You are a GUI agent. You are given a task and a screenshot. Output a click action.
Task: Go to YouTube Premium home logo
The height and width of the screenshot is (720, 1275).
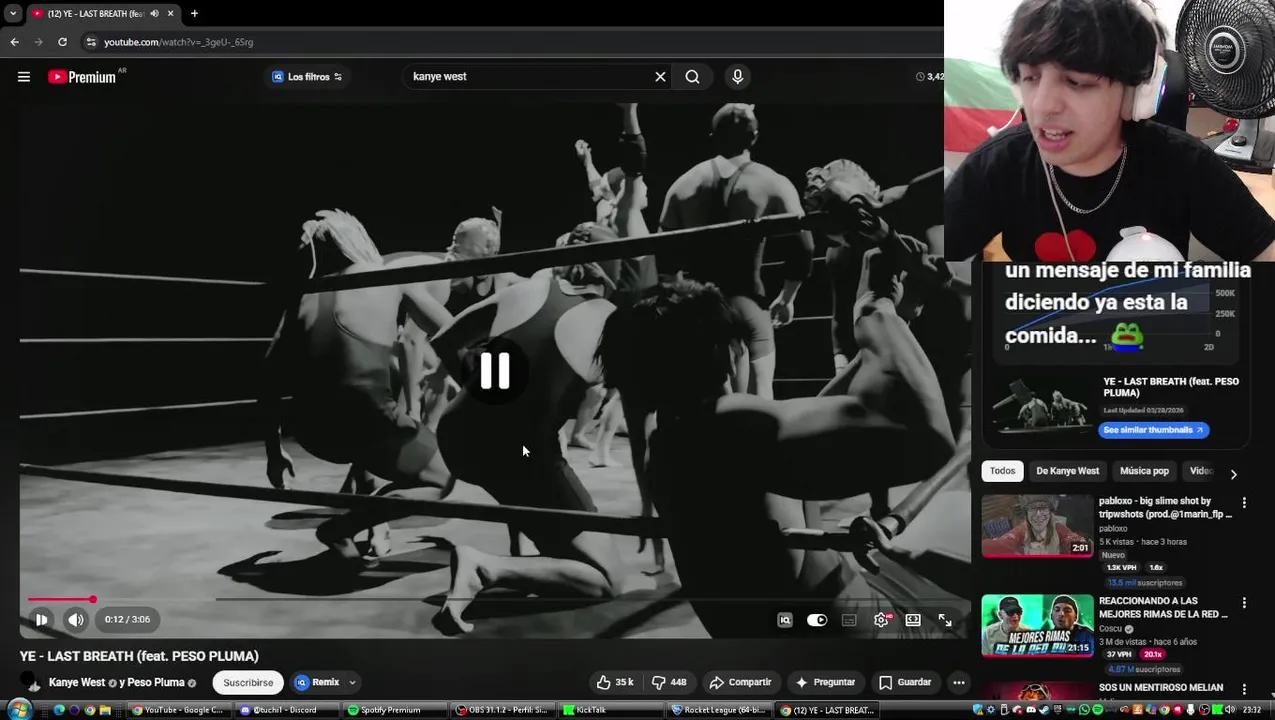coord(82,77)
